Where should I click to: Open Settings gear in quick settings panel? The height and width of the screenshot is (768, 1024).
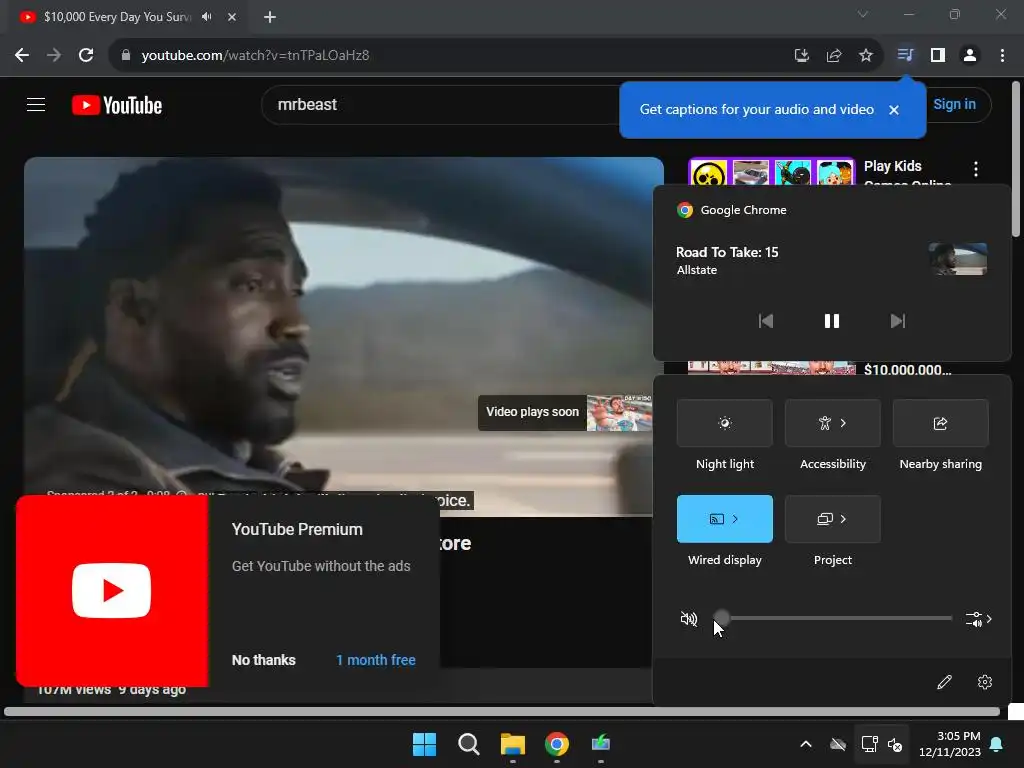(985, 682)
